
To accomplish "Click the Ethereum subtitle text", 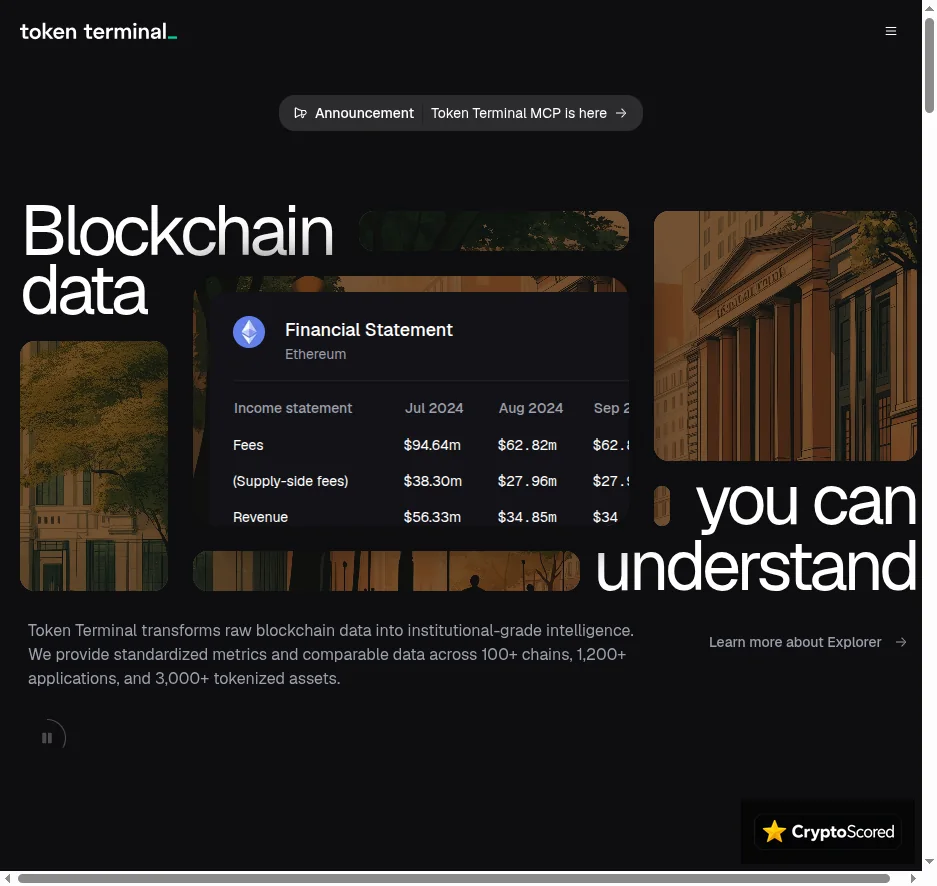I will tap(316, 354).
